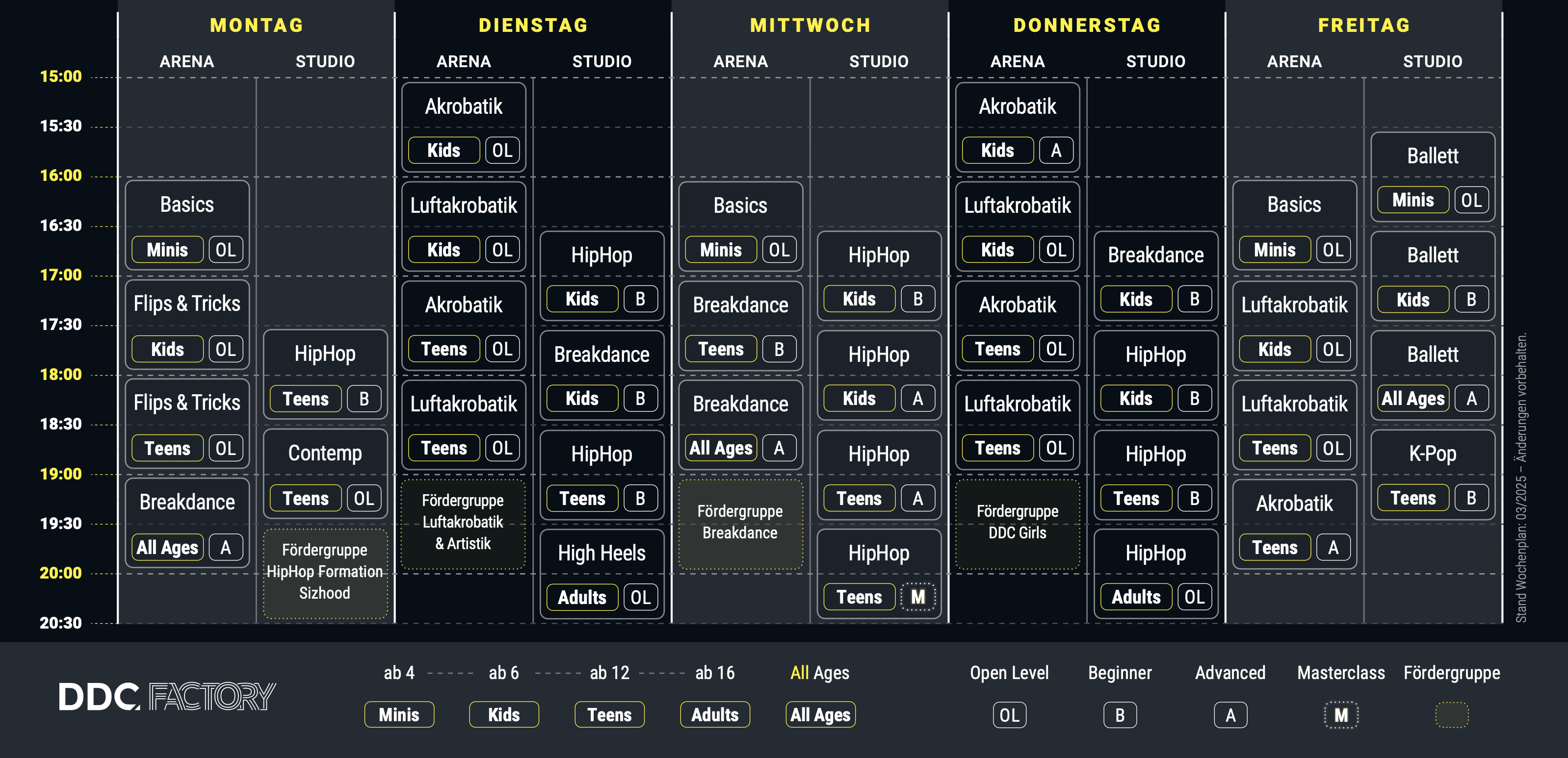Click the Advanced A legend badge
Image resolution: width=1568 pixels, height=758 pixels.
pos(1230,715)
